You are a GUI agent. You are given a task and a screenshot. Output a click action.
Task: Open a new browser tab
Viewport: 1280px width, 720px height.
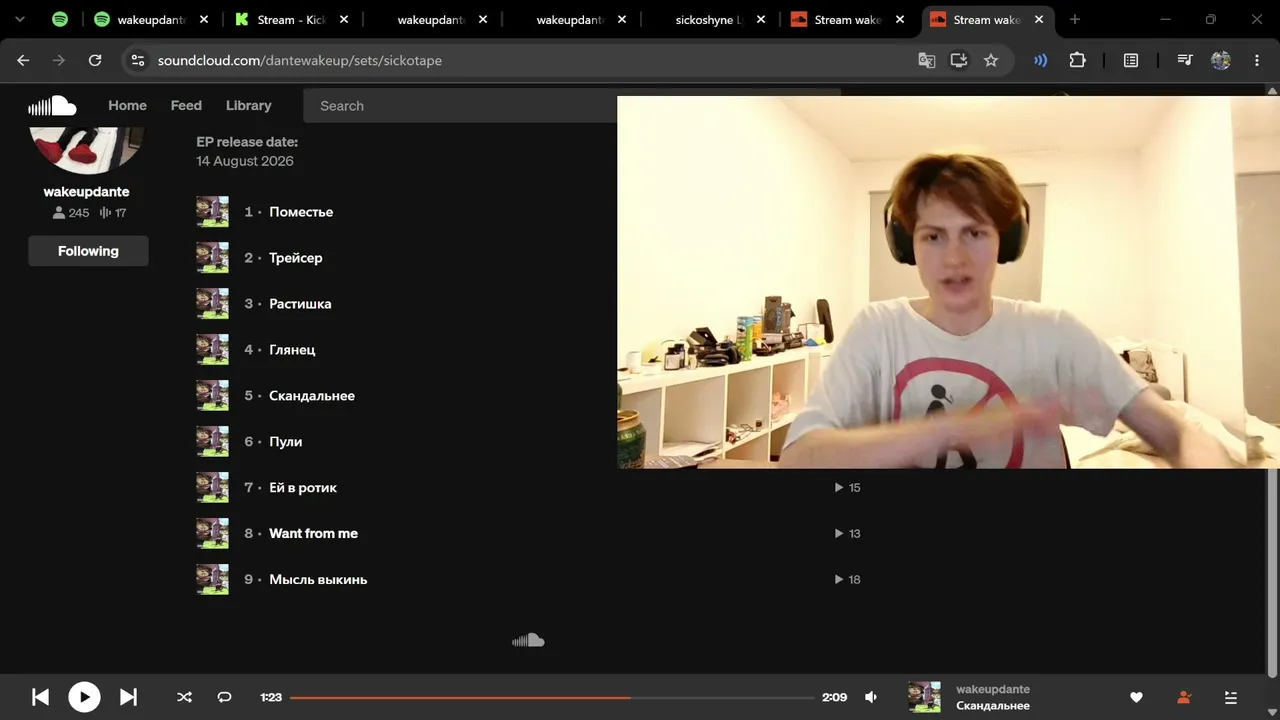tap(1075, 19)
